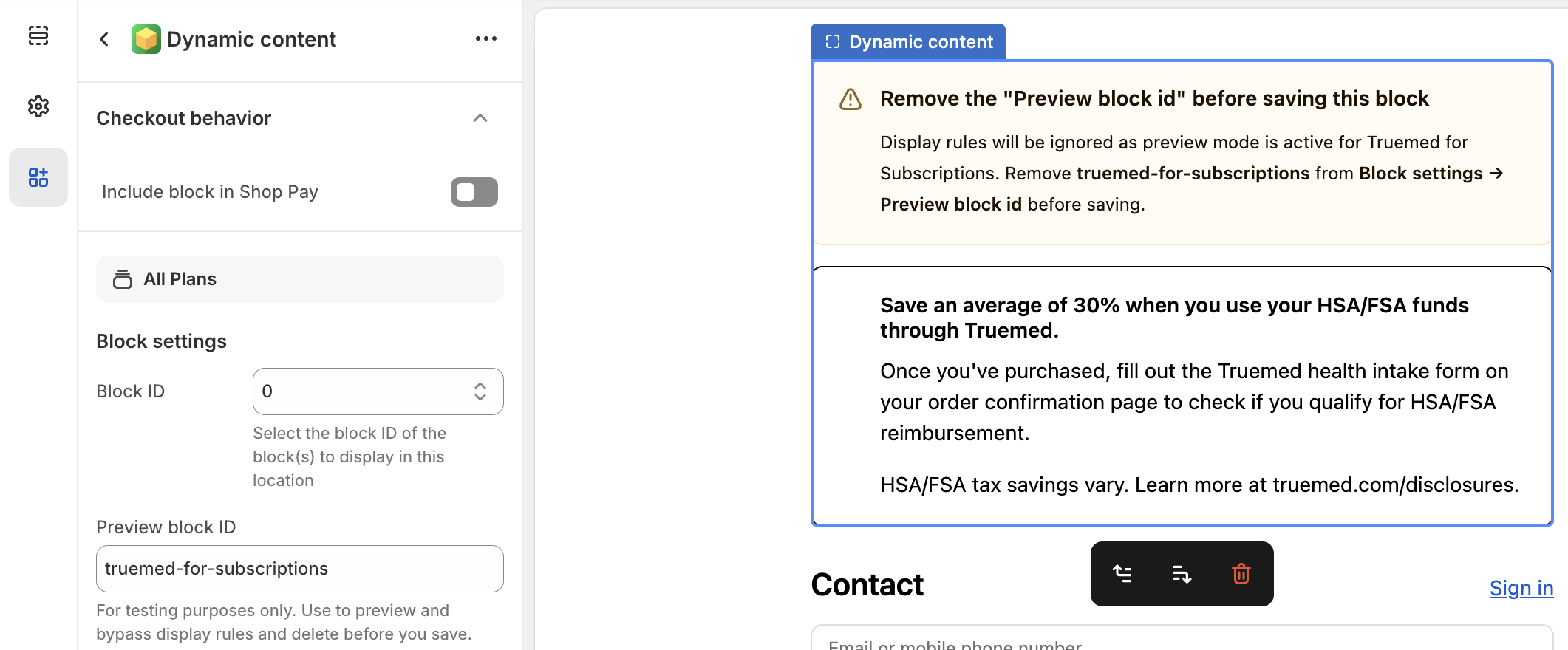This screenshot has width=1568, height=650.
Task: Select the Dynamic content tab above the preview
Action: [x=907, y=41]
